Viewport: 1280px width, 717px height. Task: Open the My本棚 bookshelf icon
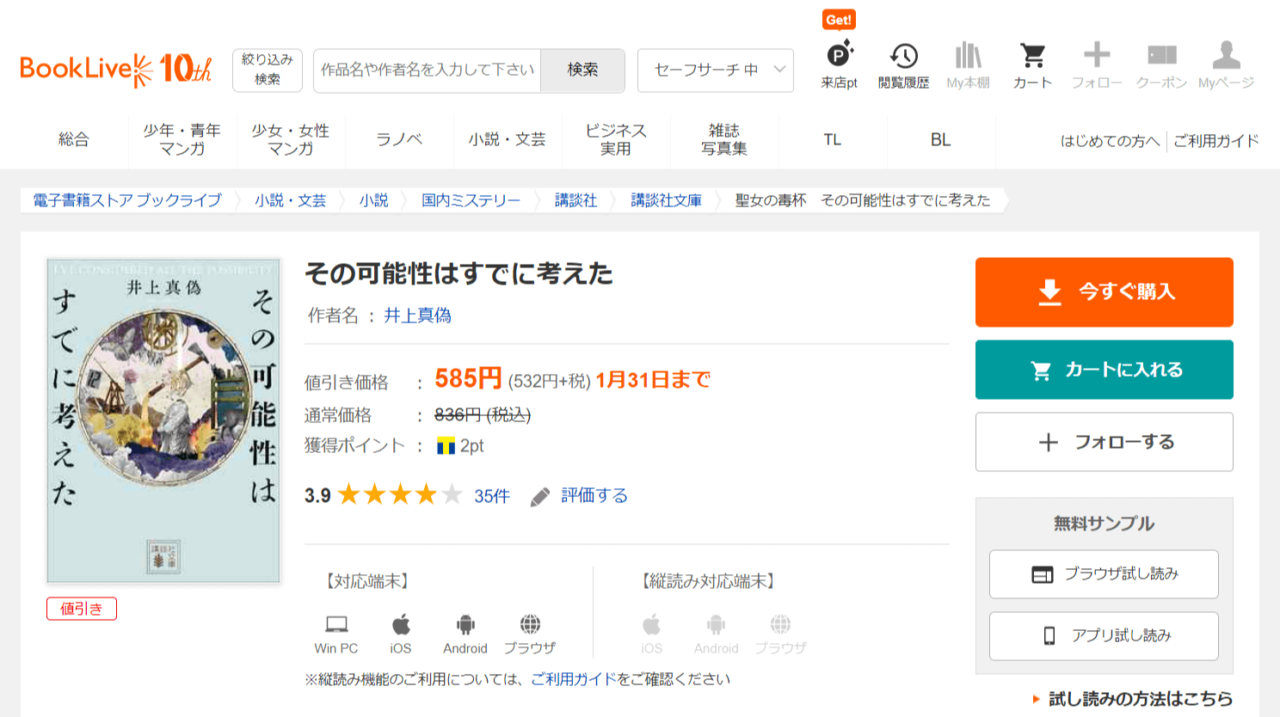pos(967,56)
